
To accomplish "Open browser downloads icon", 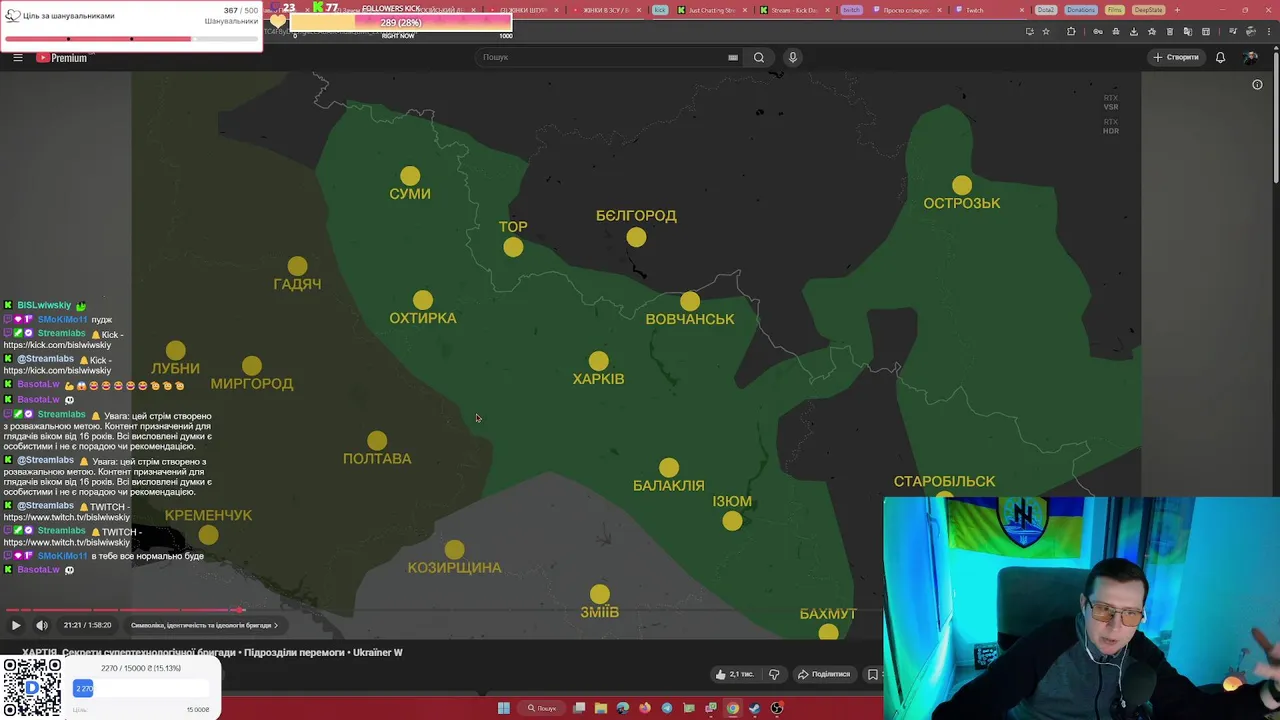I will point(1133,32).
